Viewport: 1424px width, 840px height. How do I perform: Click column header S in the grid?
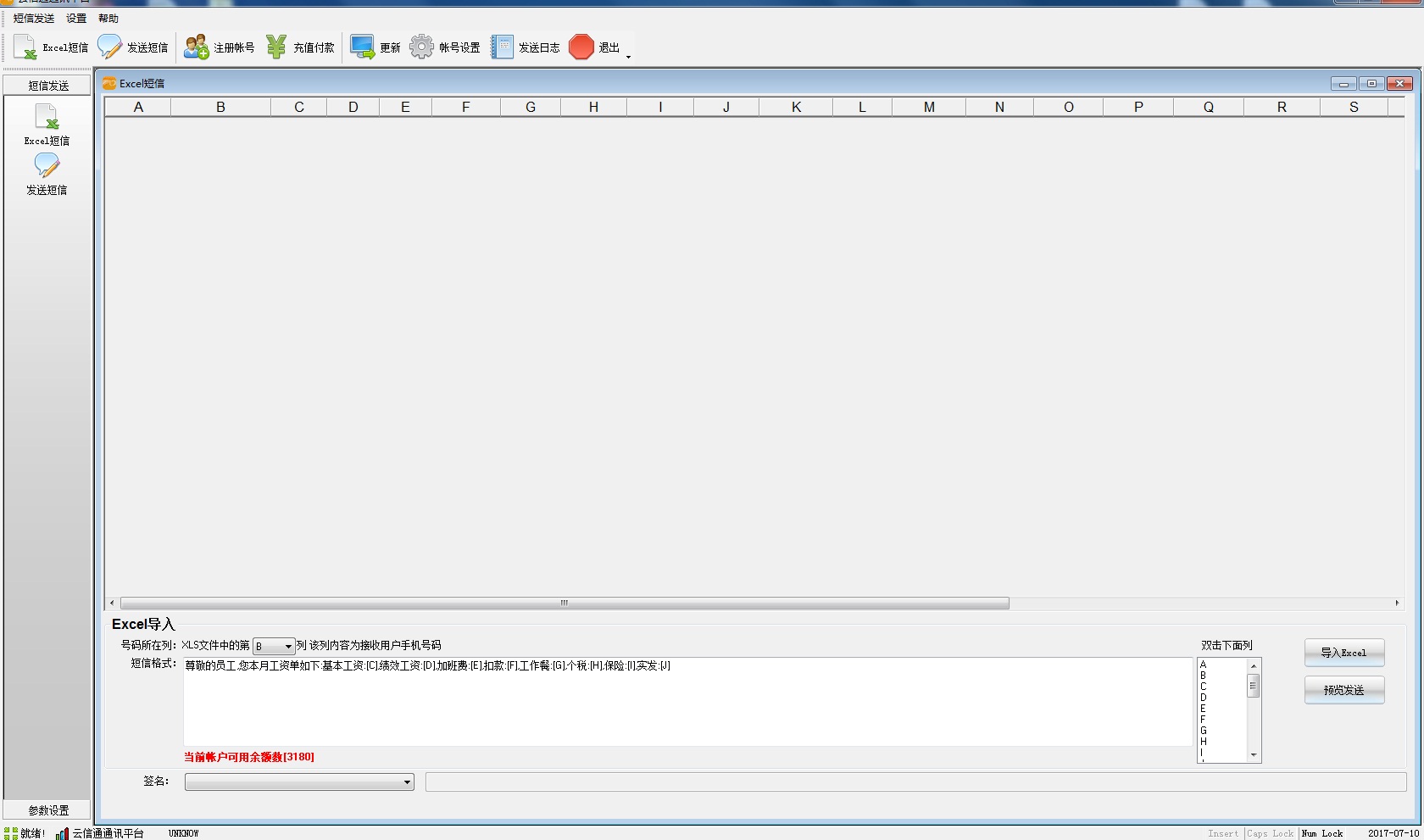coord(1354,107)
